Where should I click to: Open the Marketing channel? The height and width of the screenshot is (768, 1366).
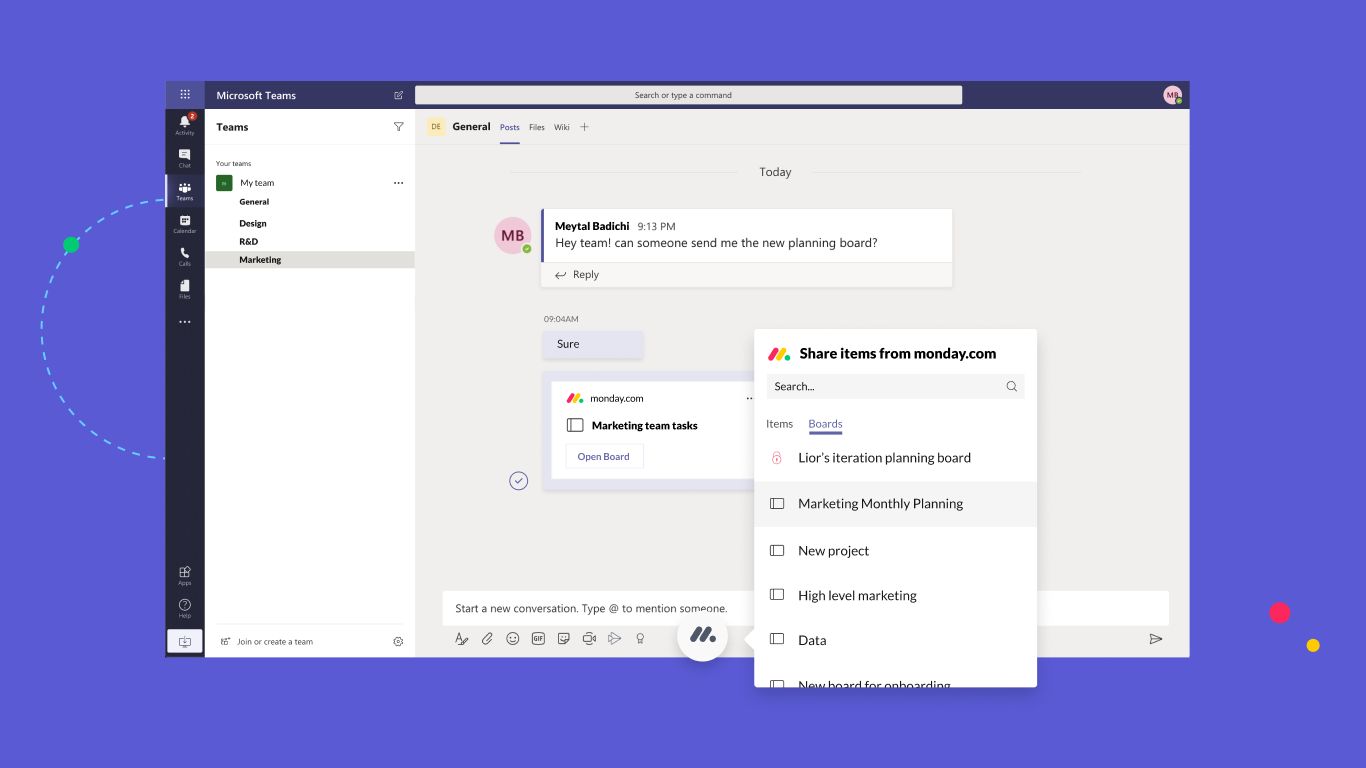pos(309,260)
